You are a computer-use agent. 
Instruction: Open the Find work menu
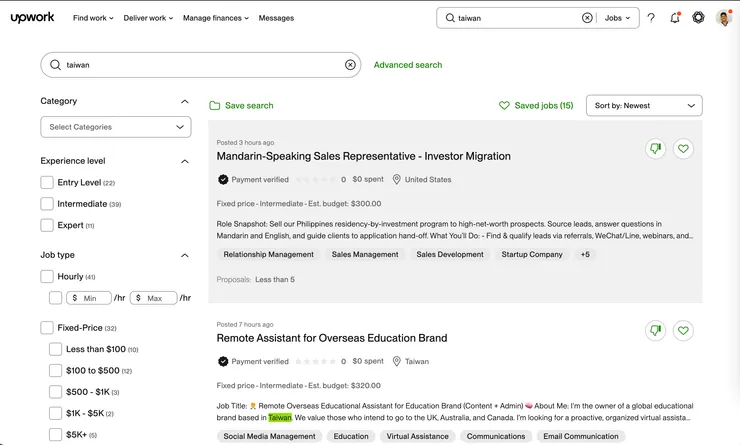point(93,18)
